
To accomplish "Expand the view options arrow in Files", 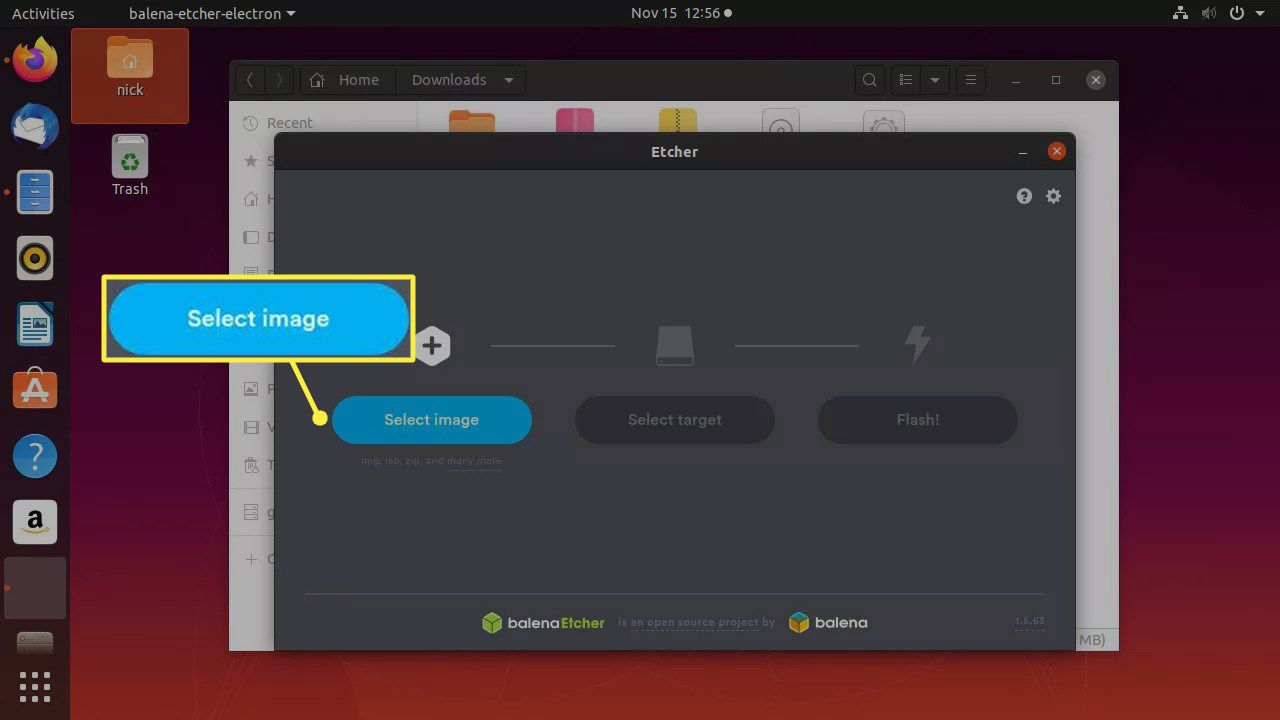I will 935,80.
